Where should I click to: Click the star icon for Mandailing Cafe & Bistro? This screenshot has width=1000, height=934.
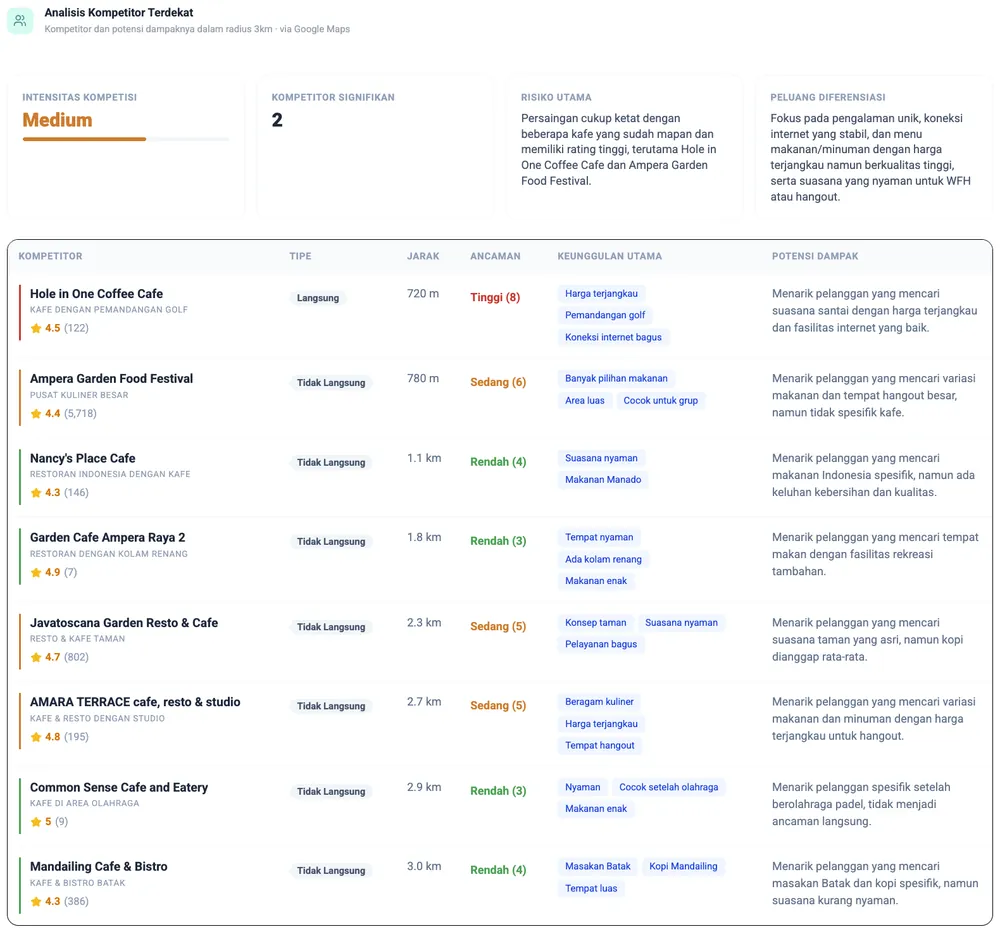click(36, 901)
